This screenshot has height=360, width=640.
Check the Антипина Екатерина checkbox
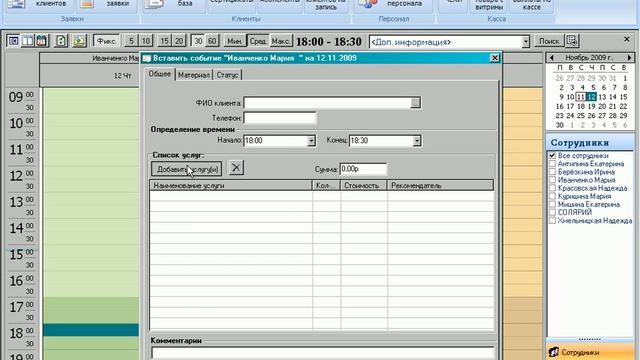pyautogui.click(x=552, y=164)
